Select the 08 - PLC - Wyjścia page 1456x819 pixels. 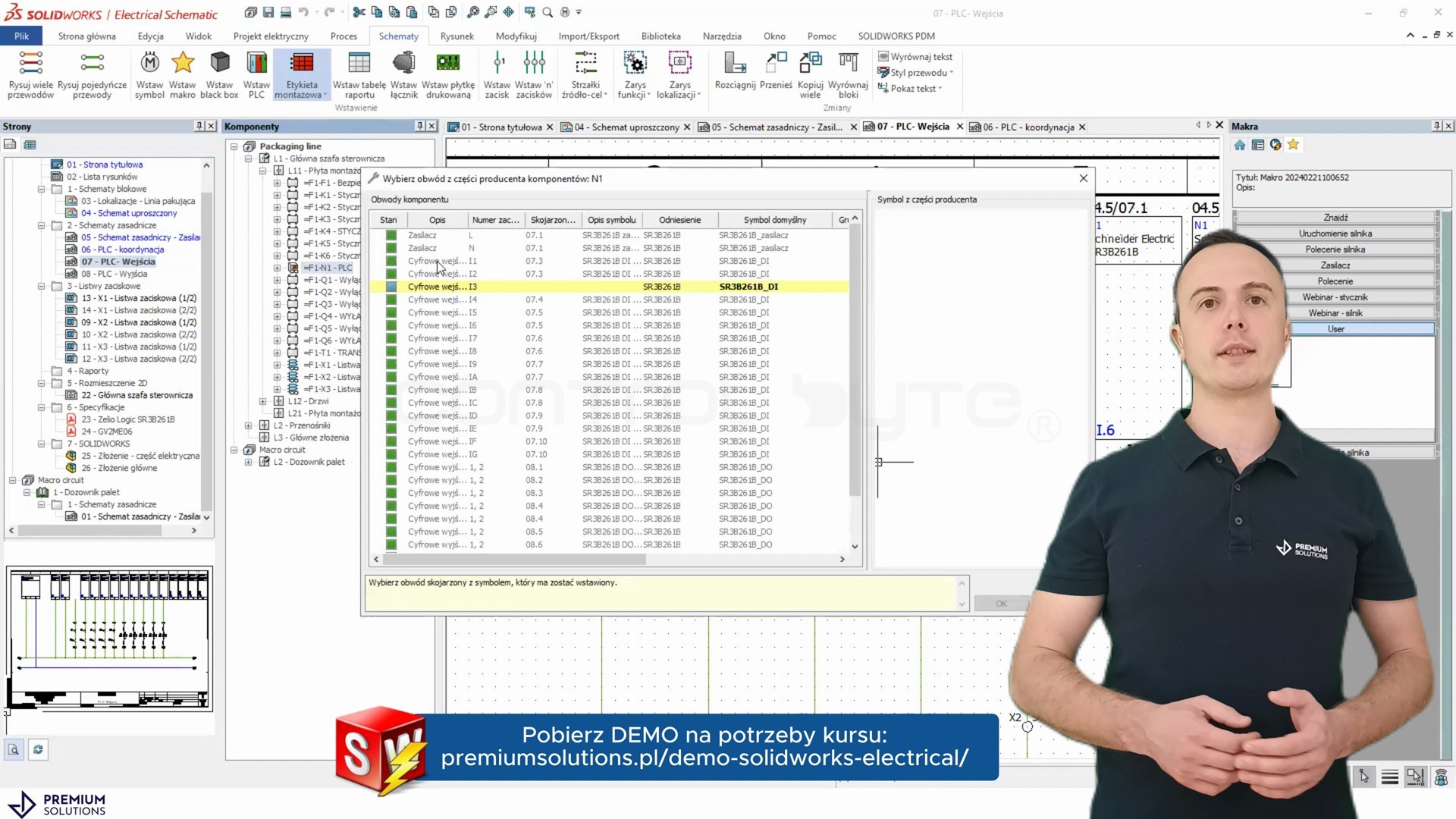point(114,274)
